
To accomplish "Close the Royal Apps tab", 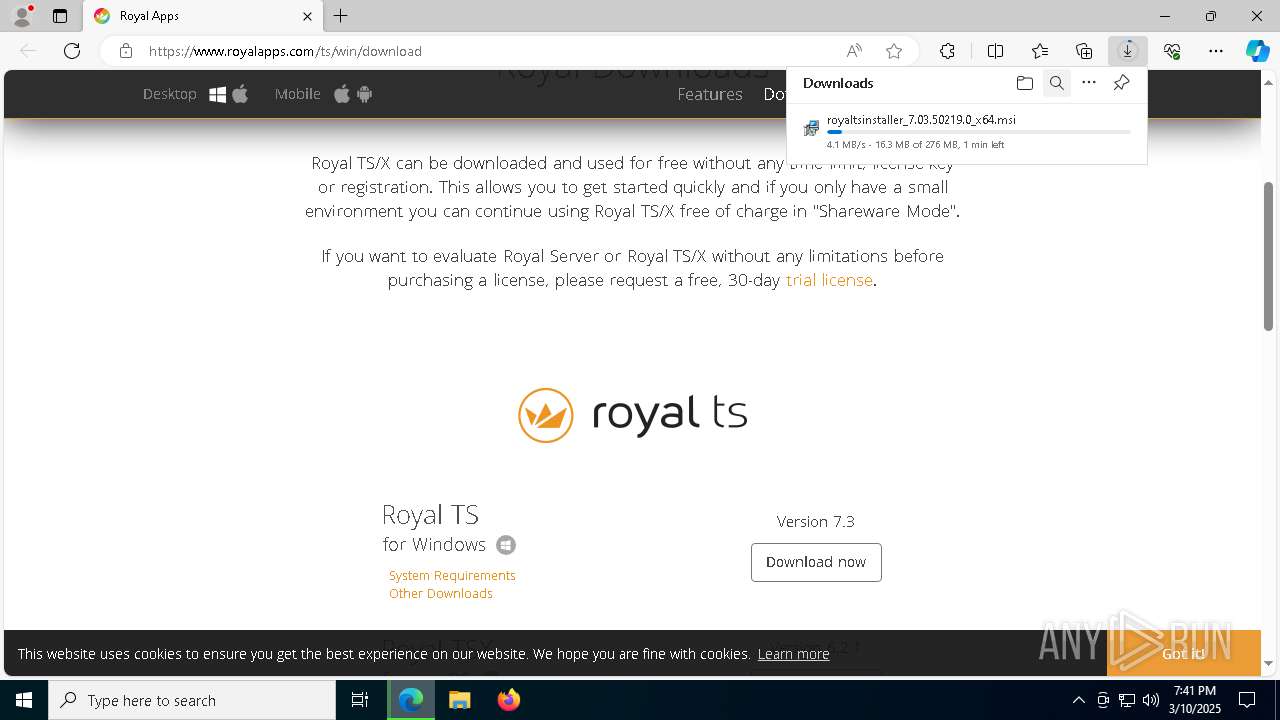I will 307,16.
